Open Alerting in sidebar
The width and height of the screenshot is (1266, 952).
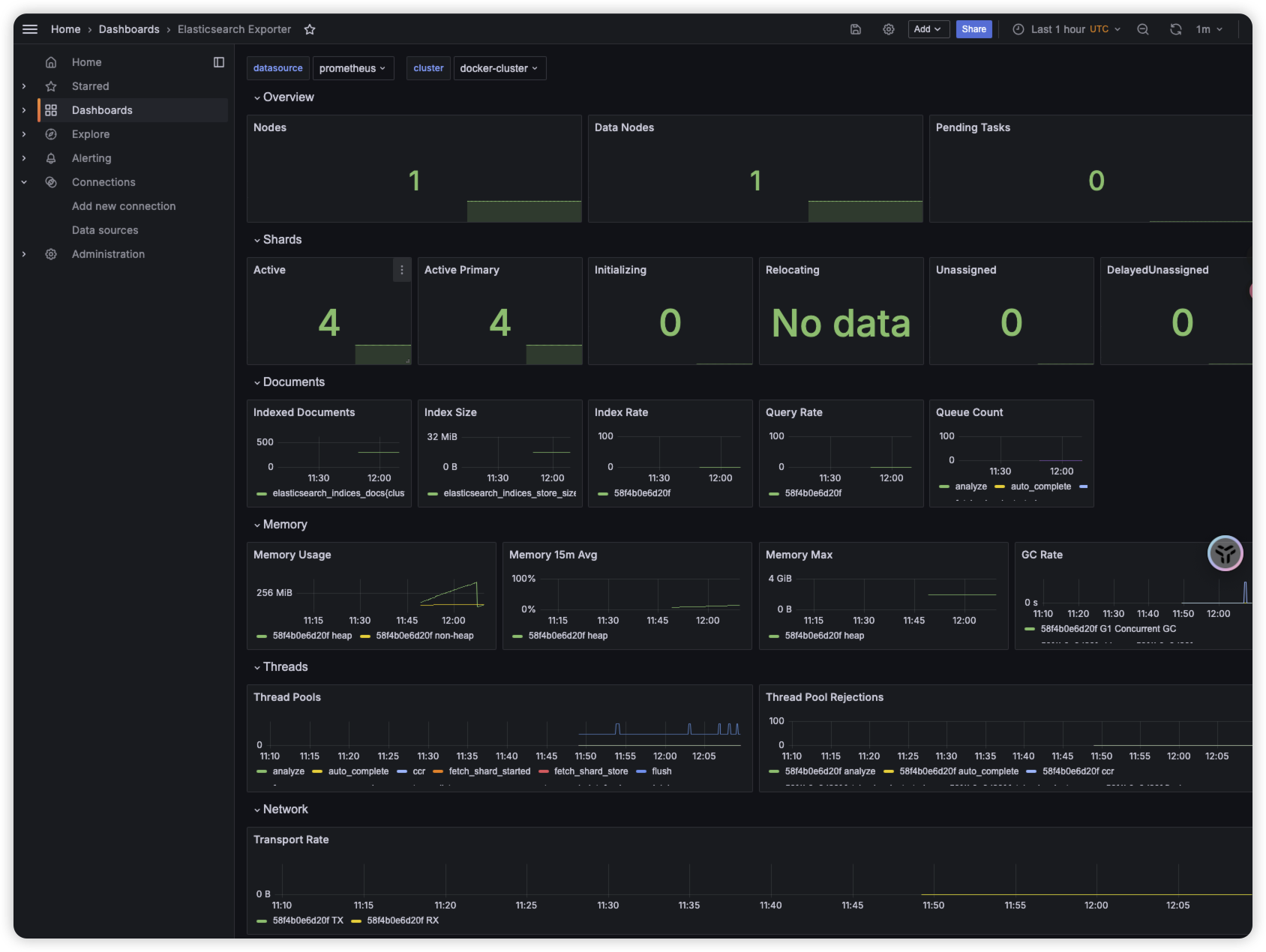coord(91,158)
